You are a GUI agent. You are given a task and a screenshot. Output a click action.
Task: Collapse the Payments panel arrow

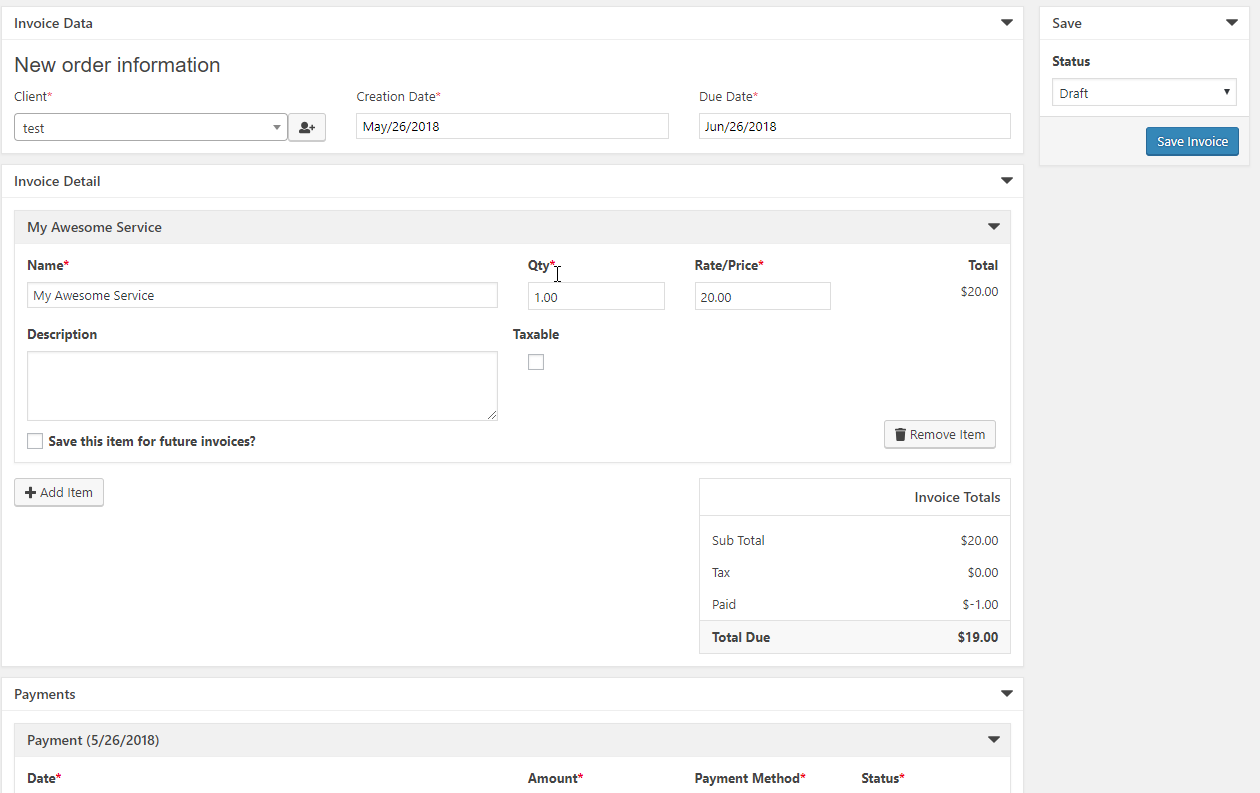[x=1007, y=694]
